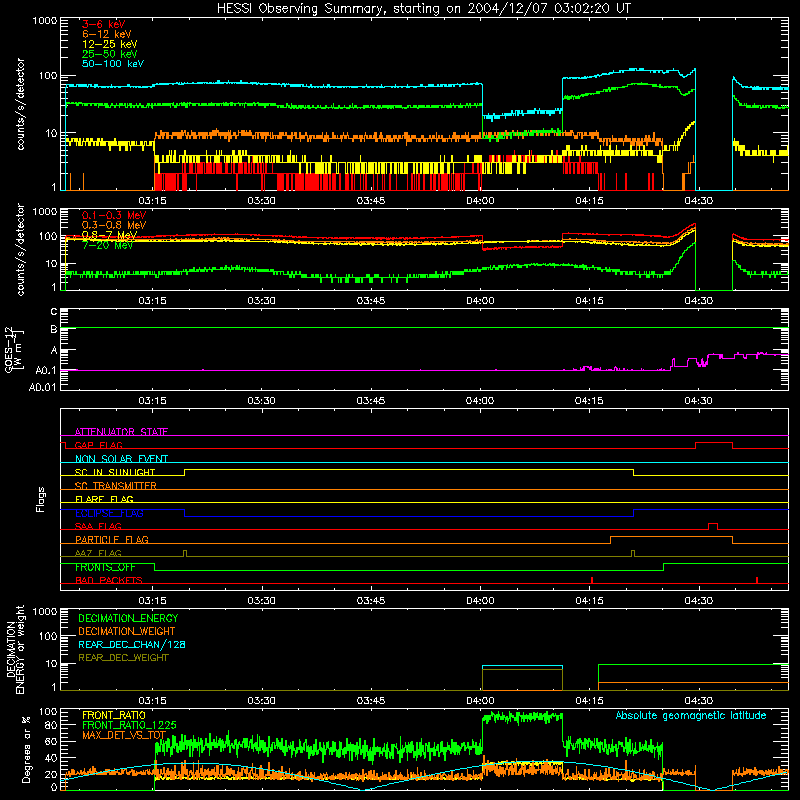Select the yellow 12-25 keV legend label
Image resolution: width=800 pixels, height=800 pixels.
pyautogui.click(x=110, y=44)
